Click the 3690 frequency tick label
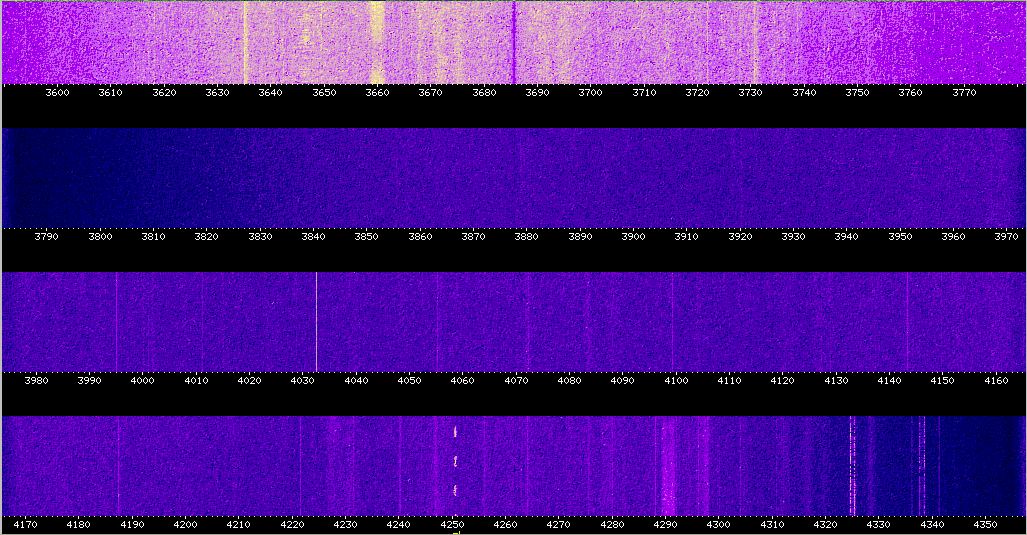The image size is (1027, 535). pyautogui.click(x=537, y=93)
